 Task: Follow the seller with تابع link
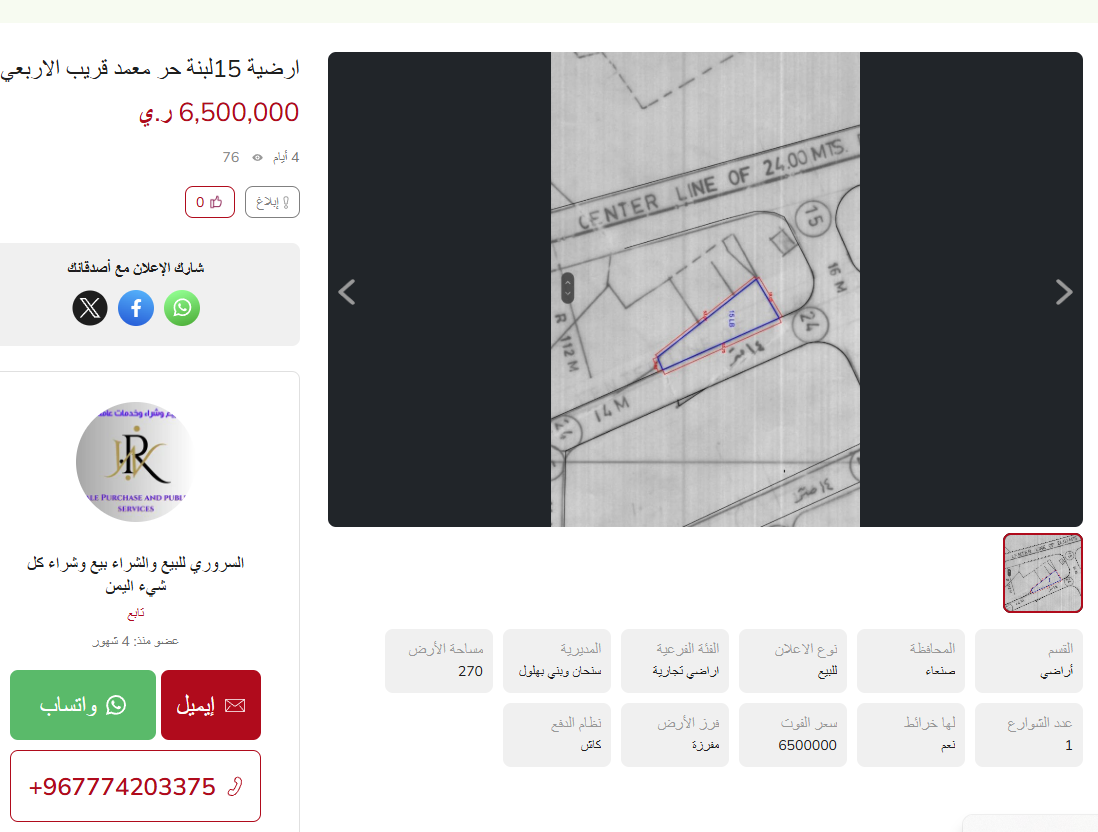(135, 613)
